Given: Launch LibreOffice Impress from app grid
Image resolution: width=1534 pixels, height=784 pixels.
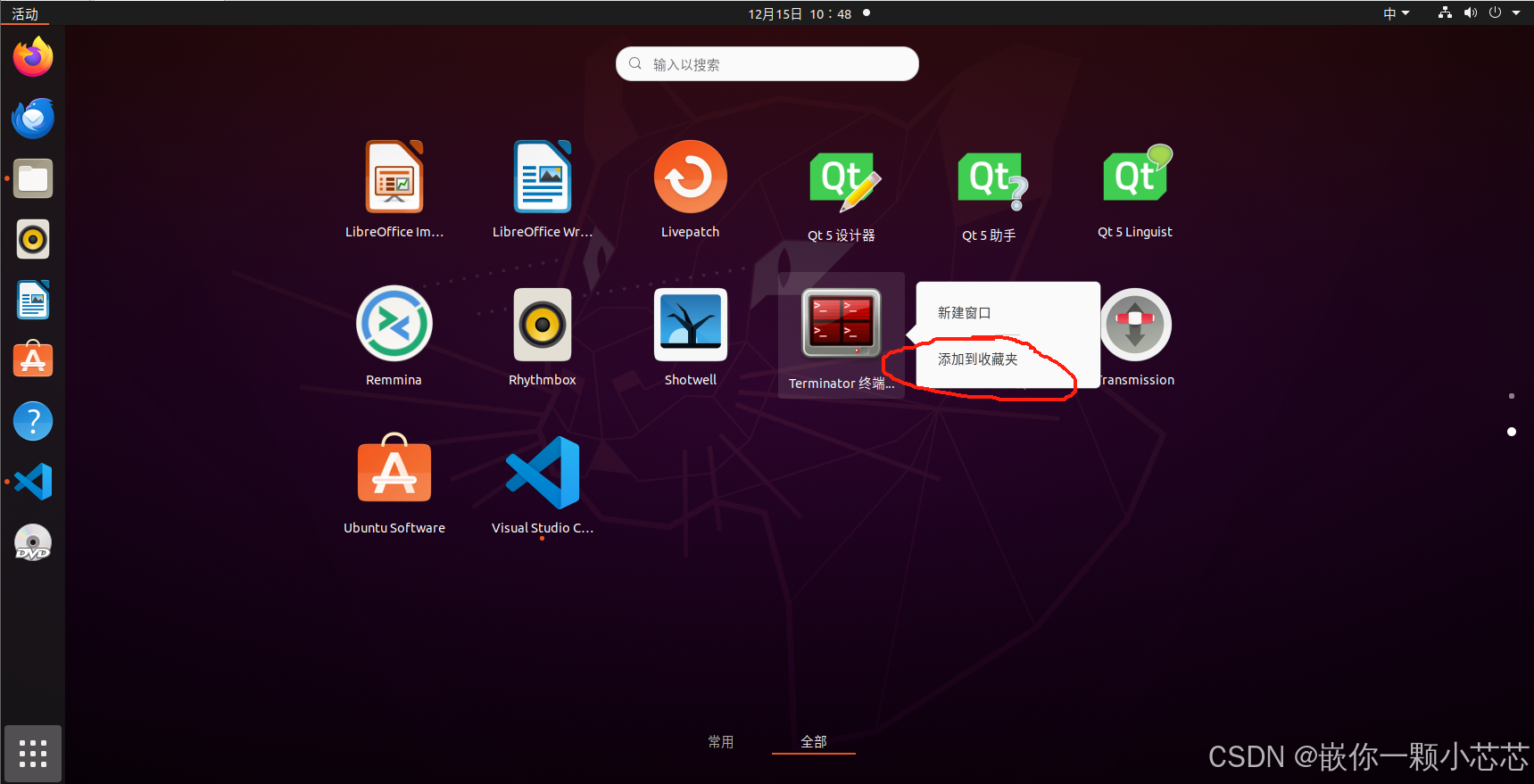Looking at the screenshot, I should (394, 189).
